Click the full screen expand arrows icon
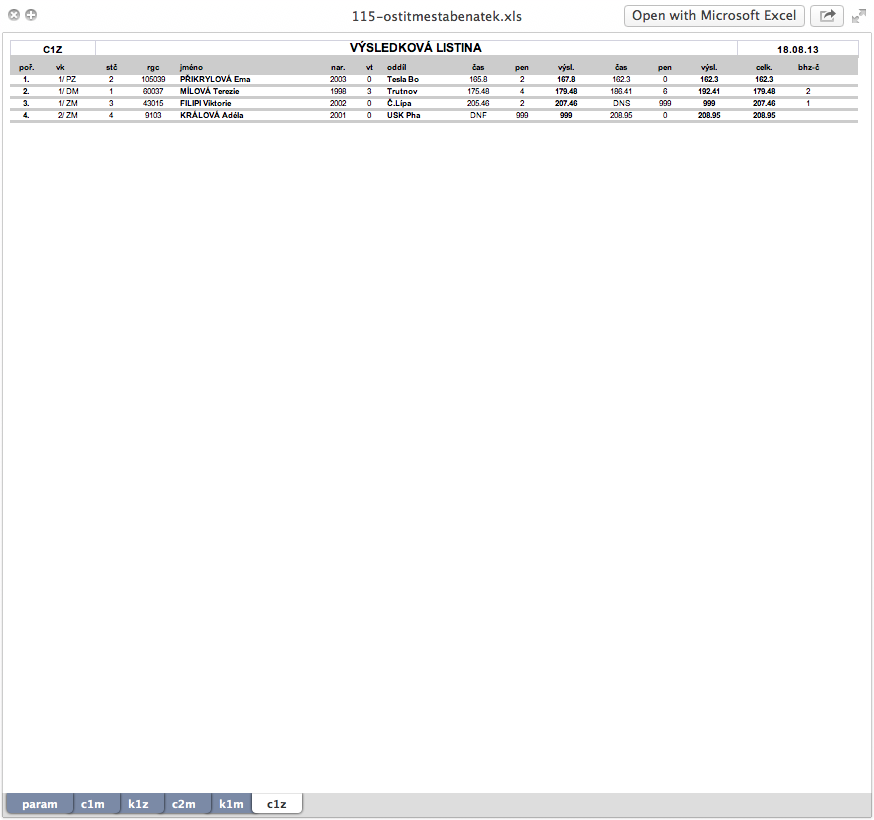The height and width of the screenshot is (820, 874). [859, 16]
